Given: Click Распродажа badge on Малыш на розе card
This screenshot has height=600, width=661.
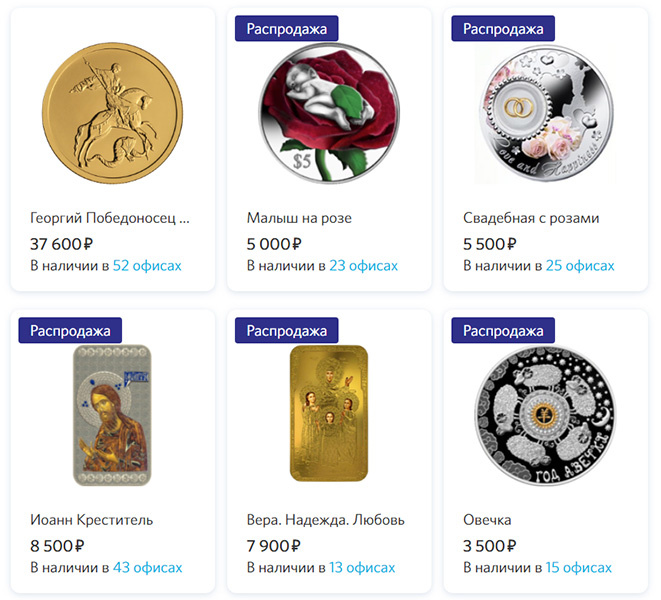Looking at the screenshot, I should (x=287, y=29).
